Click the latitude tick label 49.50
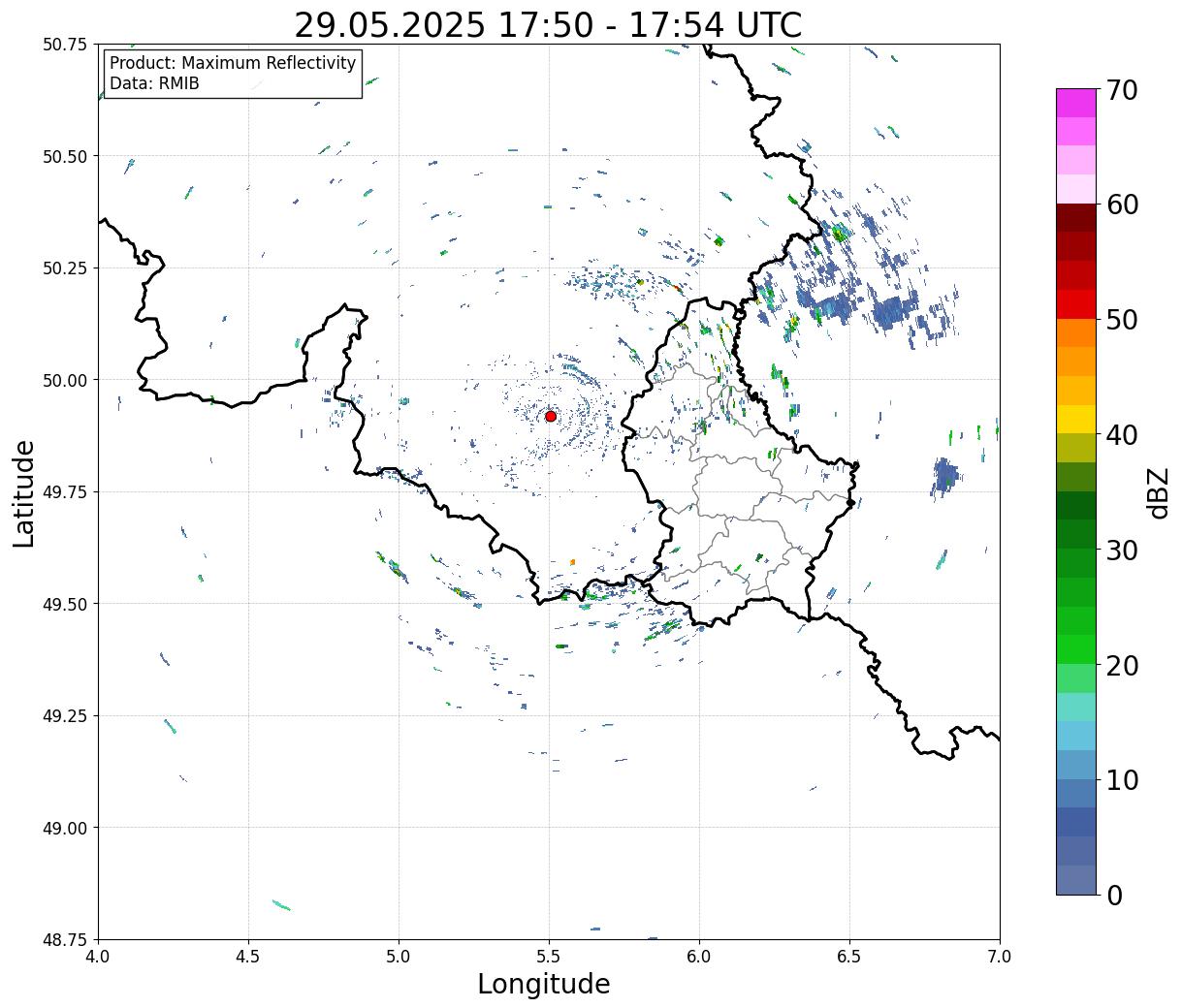This screenshot has height=1008, width=1182. 65,604
